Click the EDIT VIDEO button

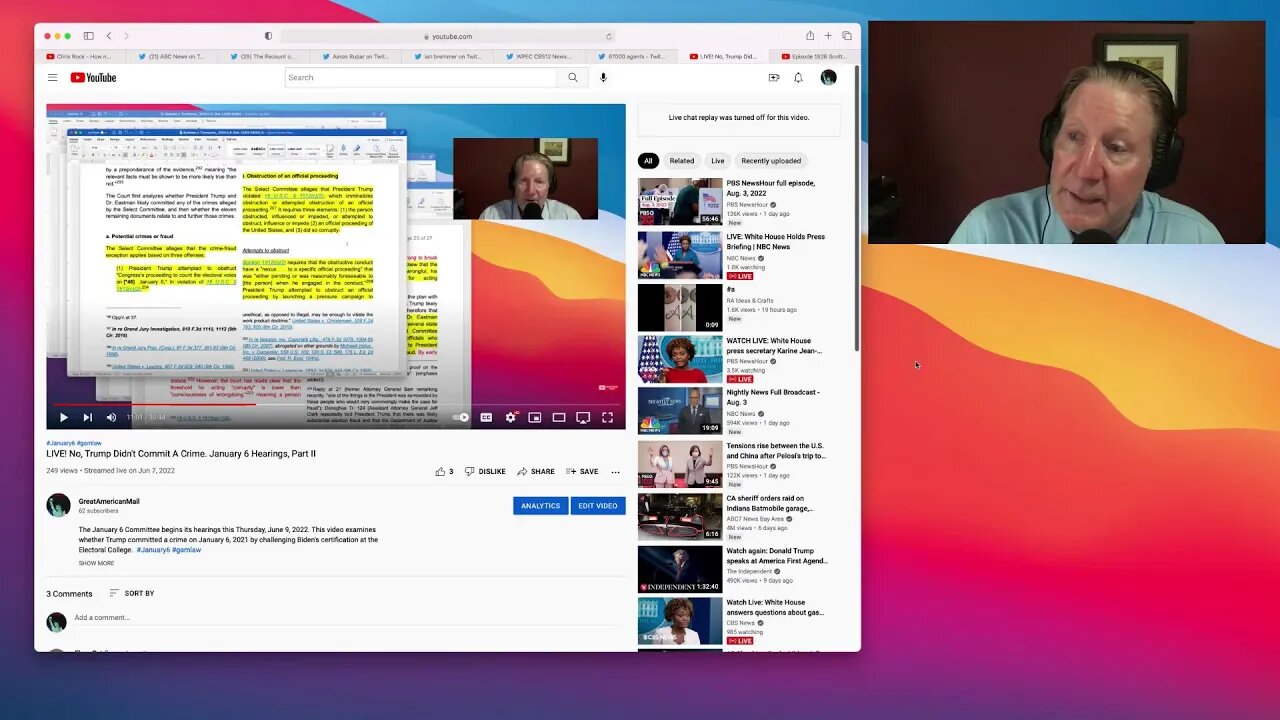pos(598,506)
